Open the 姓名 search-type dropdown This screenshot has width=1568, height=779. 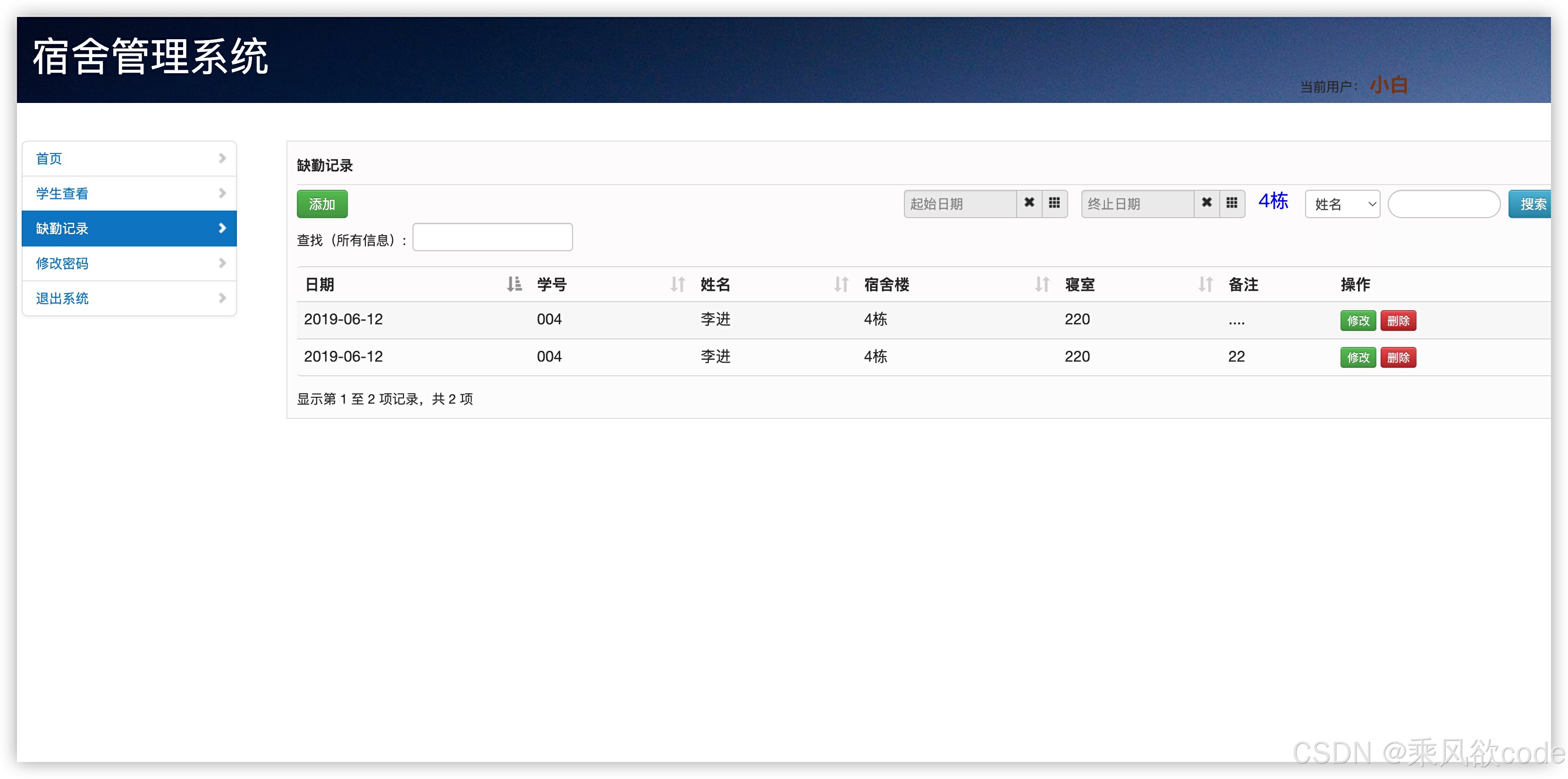[x=1341, y=204]
